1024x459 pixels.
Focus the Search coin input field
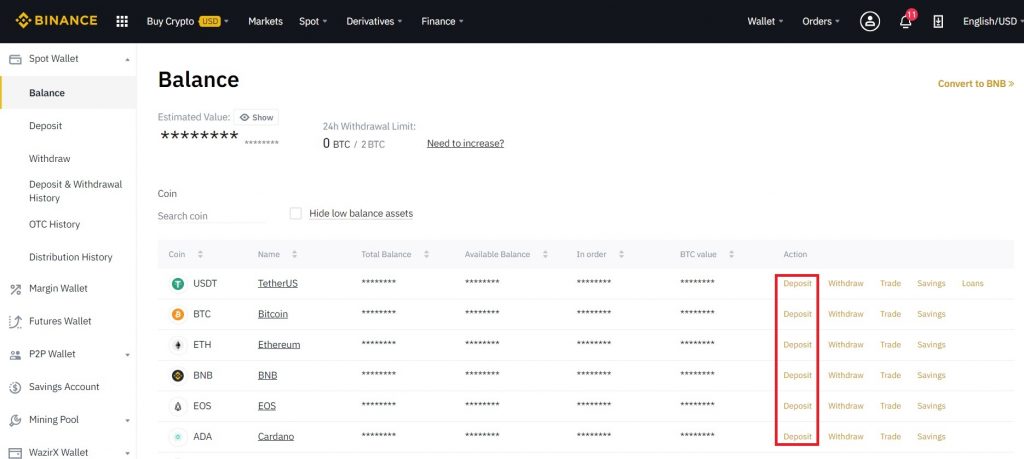point(212,216)
